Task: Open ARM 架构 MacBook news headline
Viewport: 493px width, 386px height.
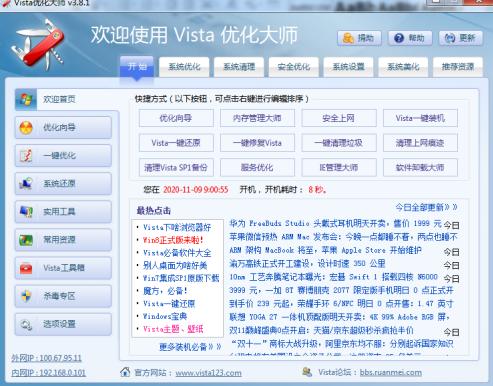Action: point(325,250)
